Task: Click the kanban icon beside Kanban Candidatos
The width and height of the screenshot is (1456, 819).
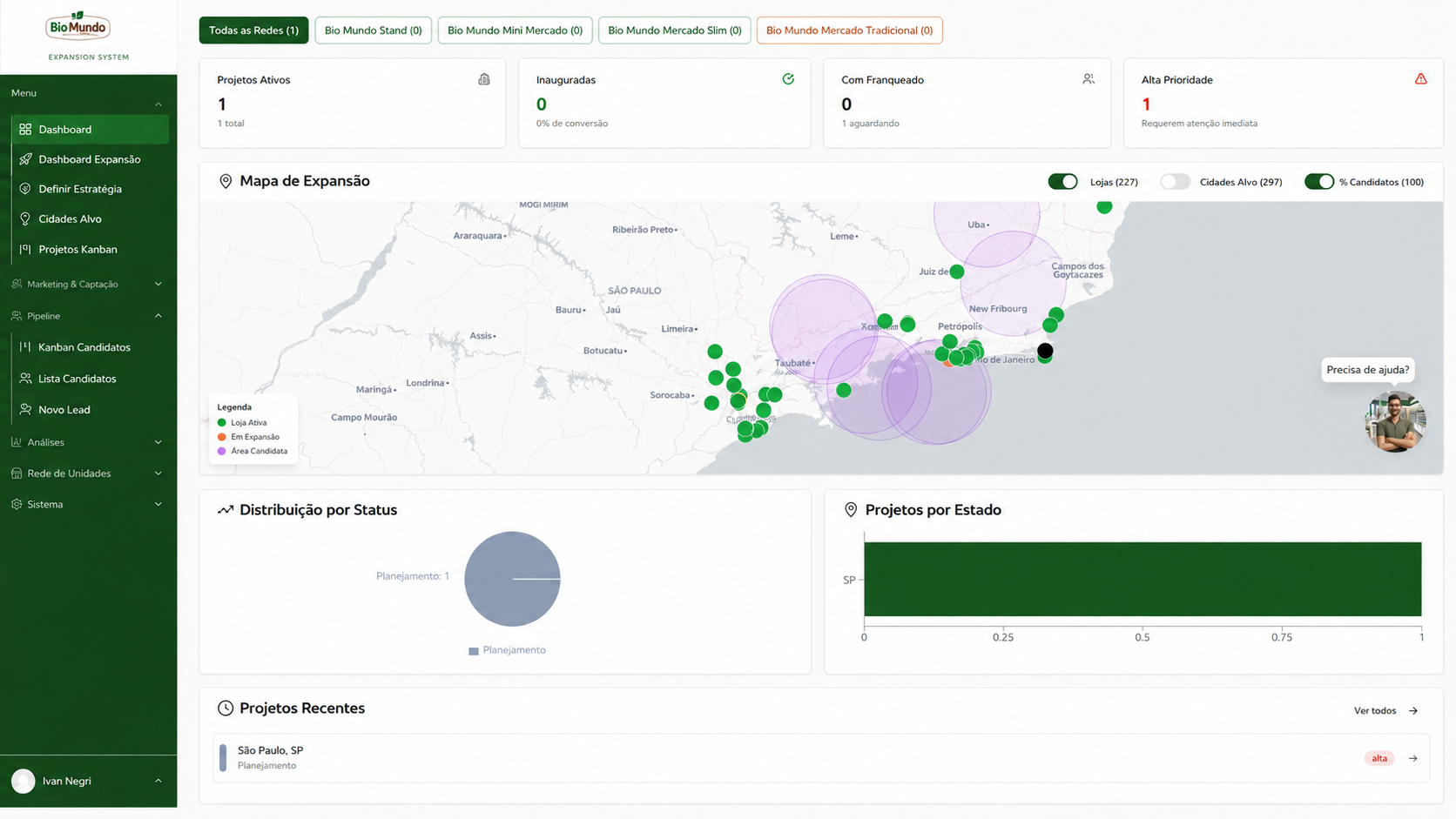Action: point(25,346)
